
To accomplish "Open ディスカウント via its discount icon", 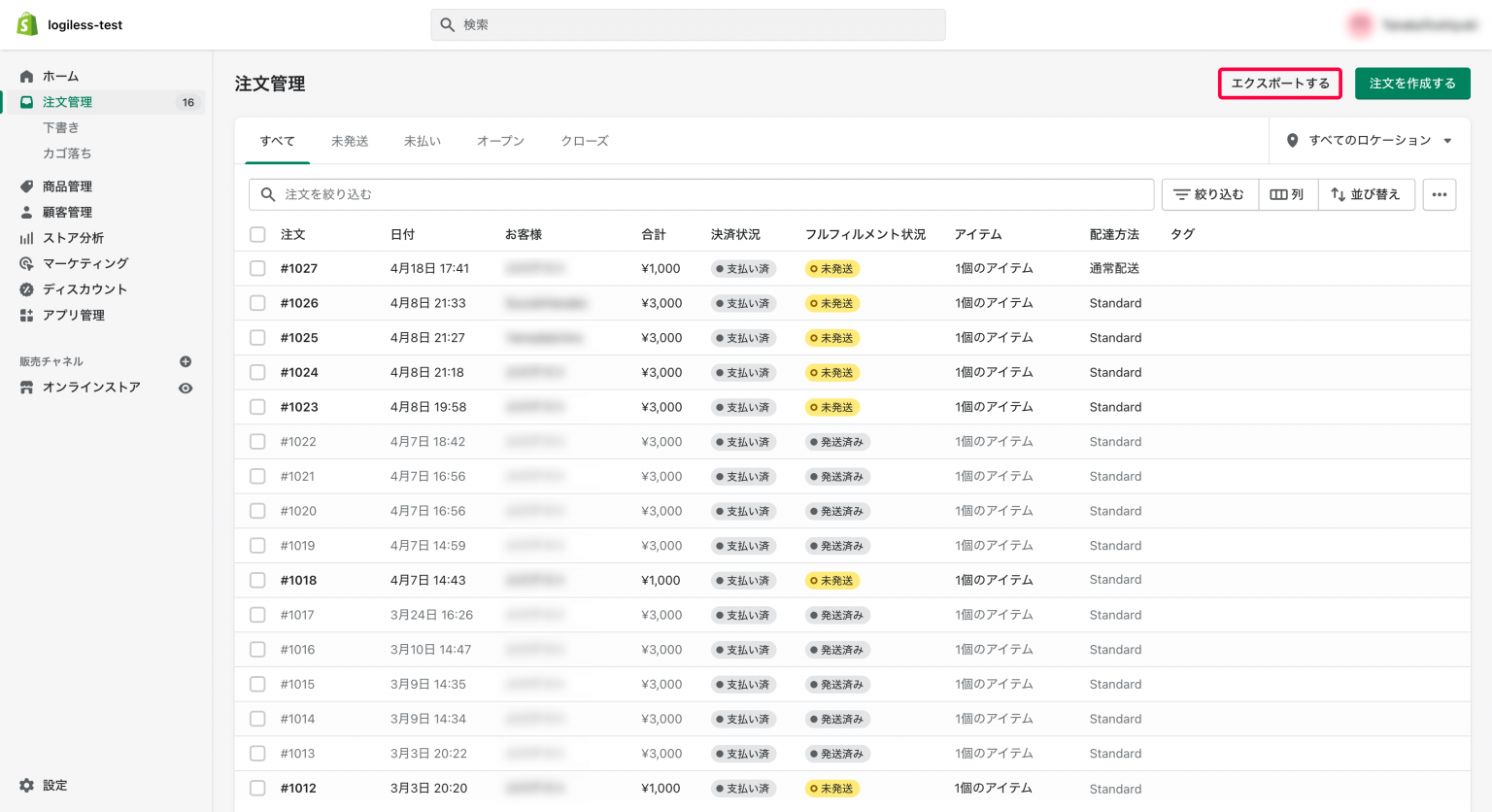I will coord(26,288).
